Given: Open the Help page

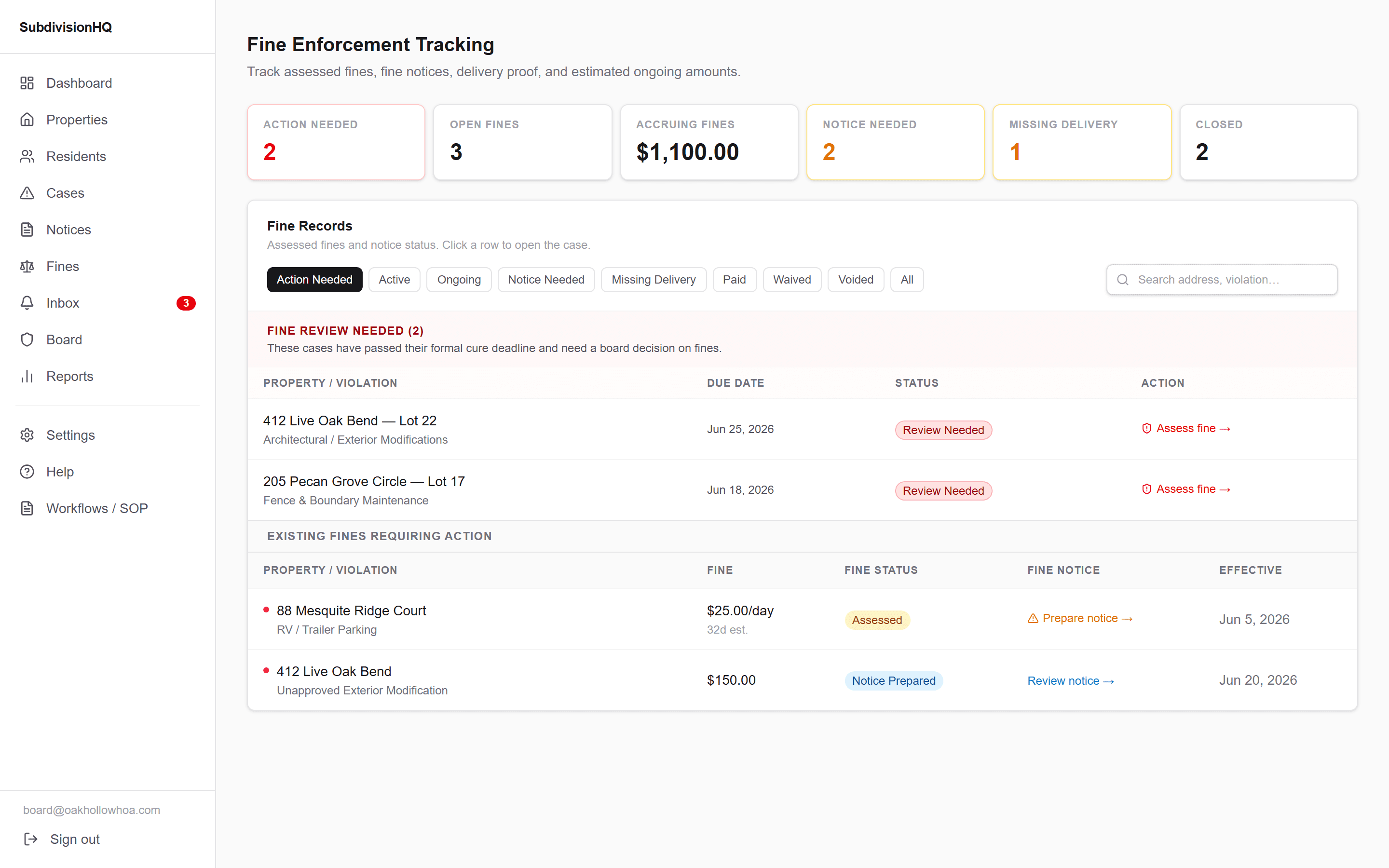Looking at the screenshot, I should click(108, 472).
